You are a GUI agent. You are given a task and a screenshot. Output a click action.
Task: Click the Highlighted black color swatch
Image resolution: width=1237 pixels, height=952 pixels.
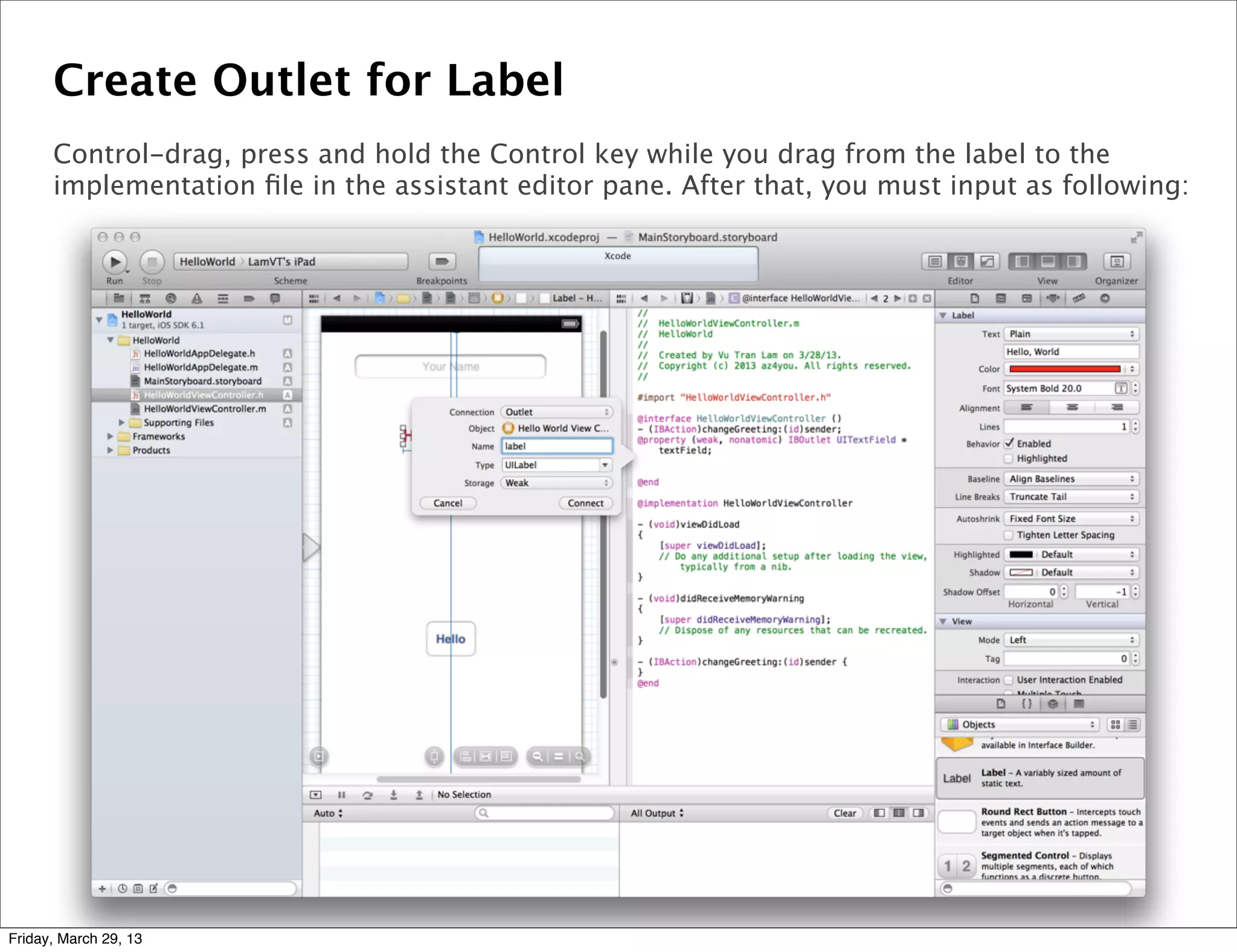pyautogui.click(x=1021, y=555)
